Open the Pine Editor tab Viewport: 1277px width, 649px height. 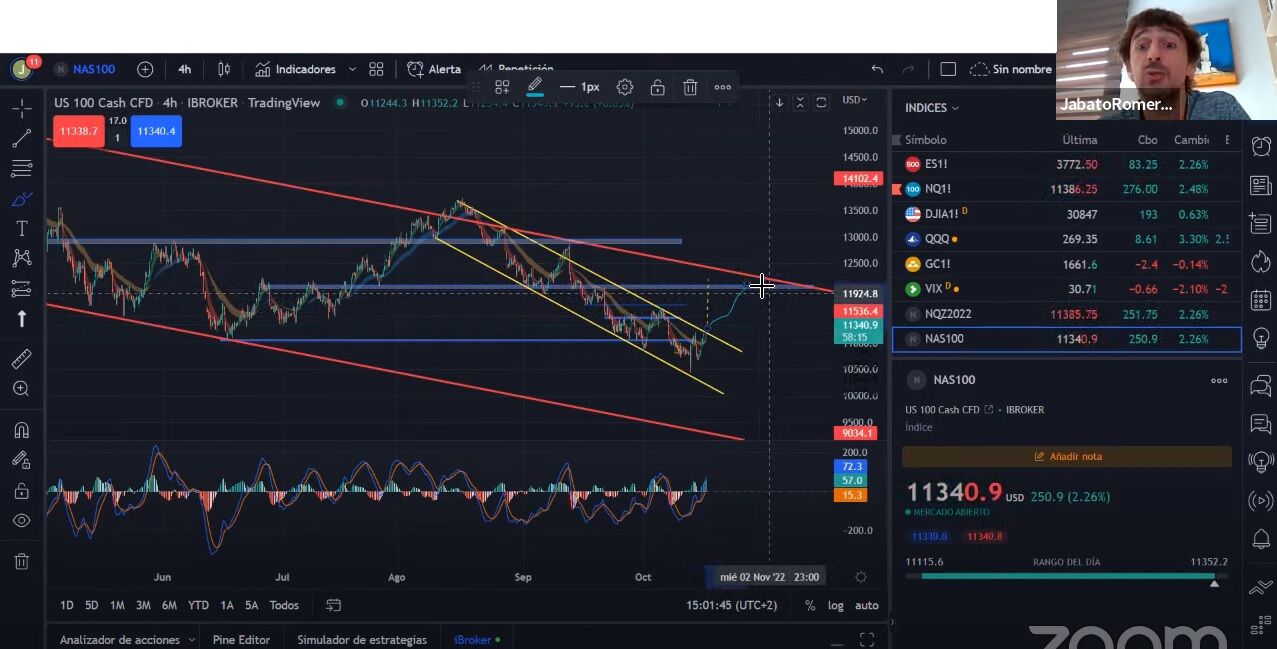[241, 640]
